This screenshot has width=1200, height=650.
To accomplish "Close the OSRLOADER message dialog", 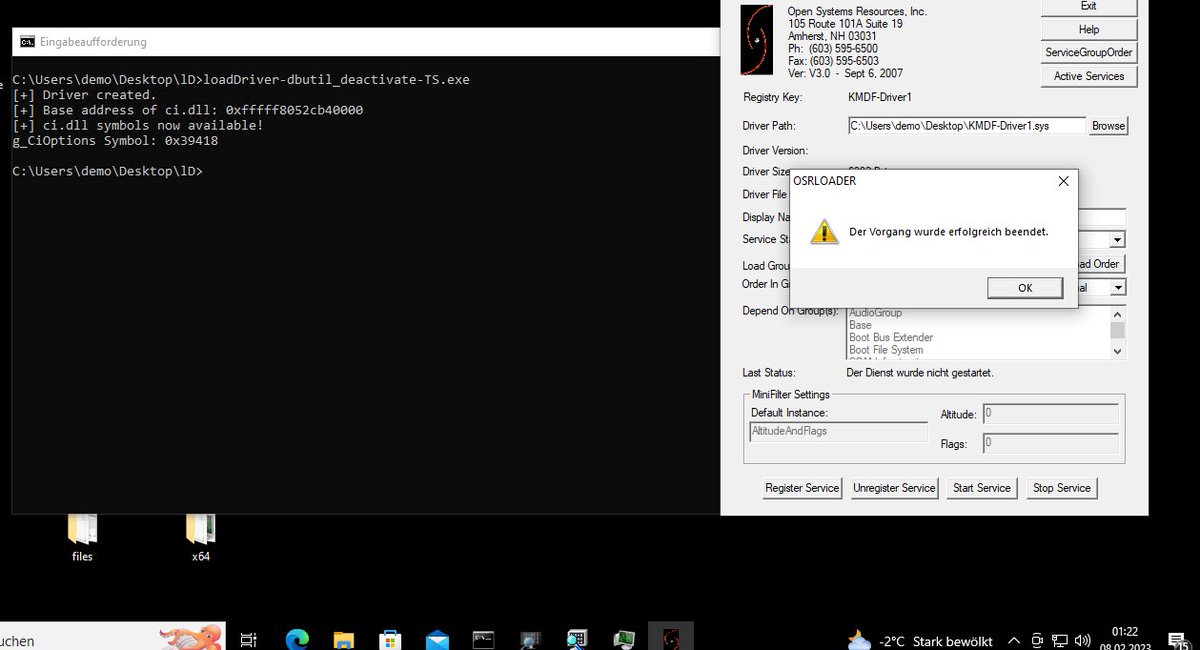I will [1063, 181].
